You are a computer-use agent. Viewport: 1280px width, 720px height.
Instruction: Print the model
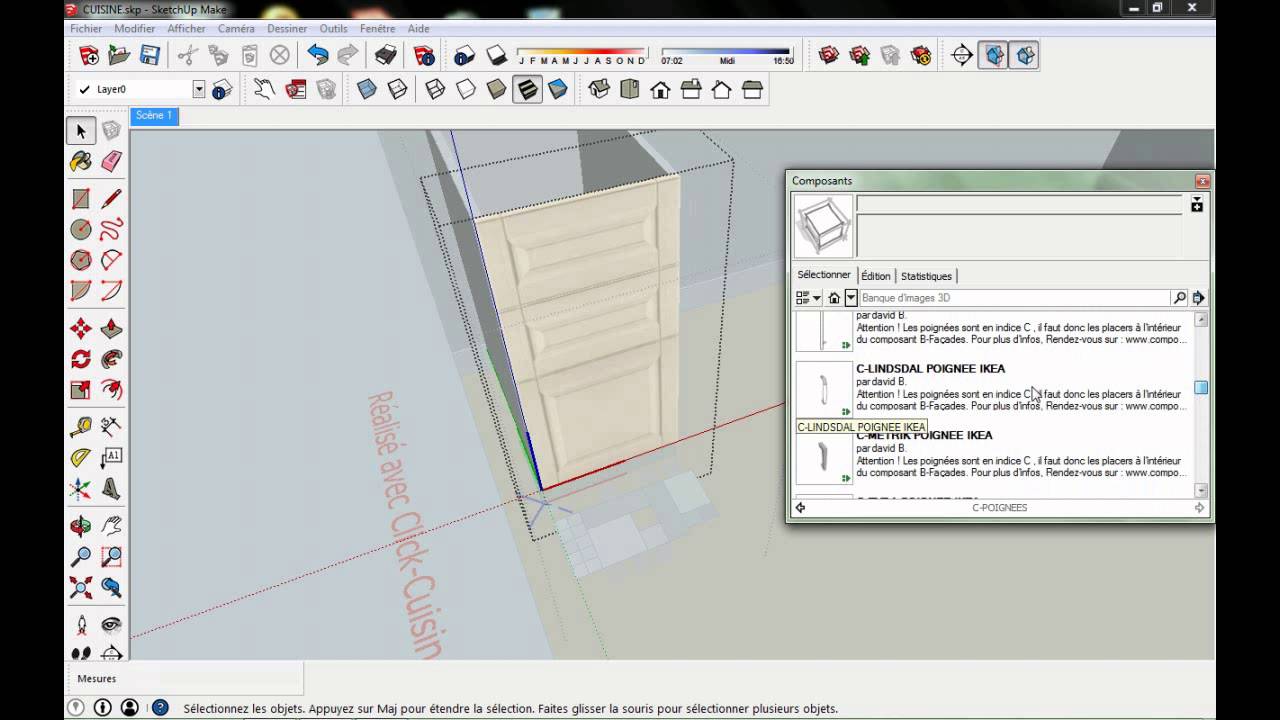tap(386, 55)
